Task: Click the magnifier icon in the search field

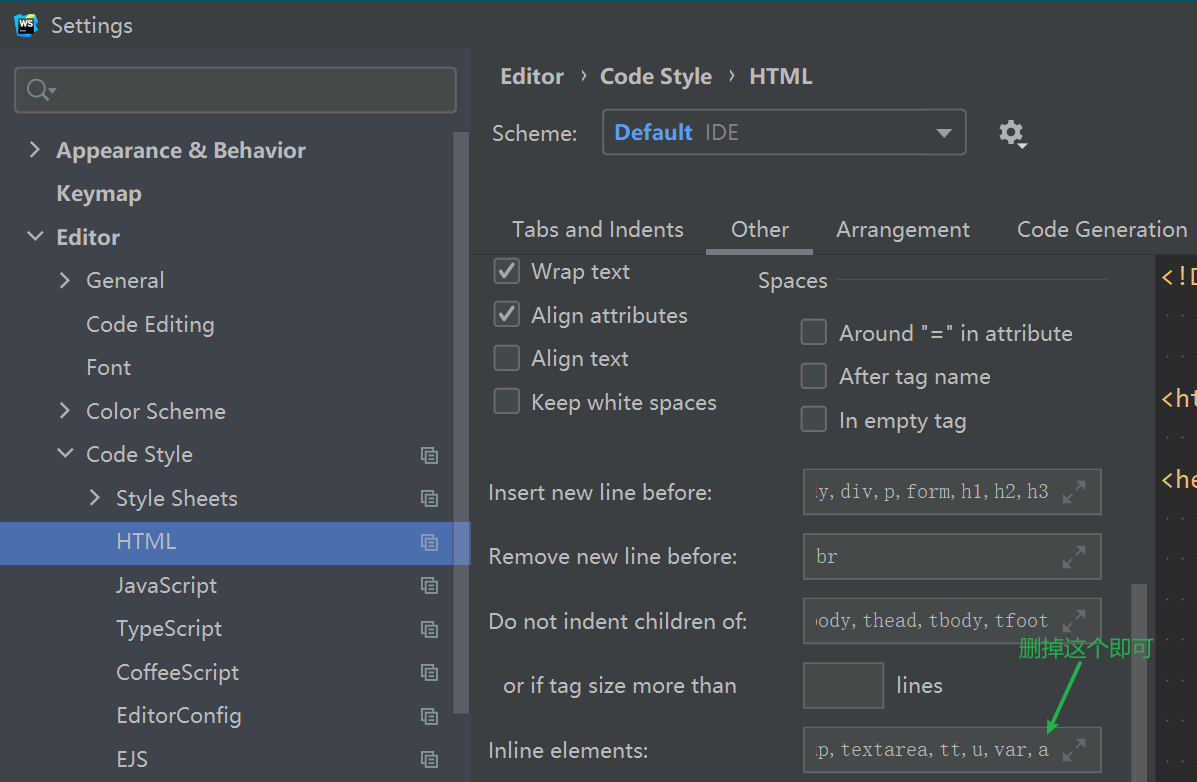Action: point(36,89)
